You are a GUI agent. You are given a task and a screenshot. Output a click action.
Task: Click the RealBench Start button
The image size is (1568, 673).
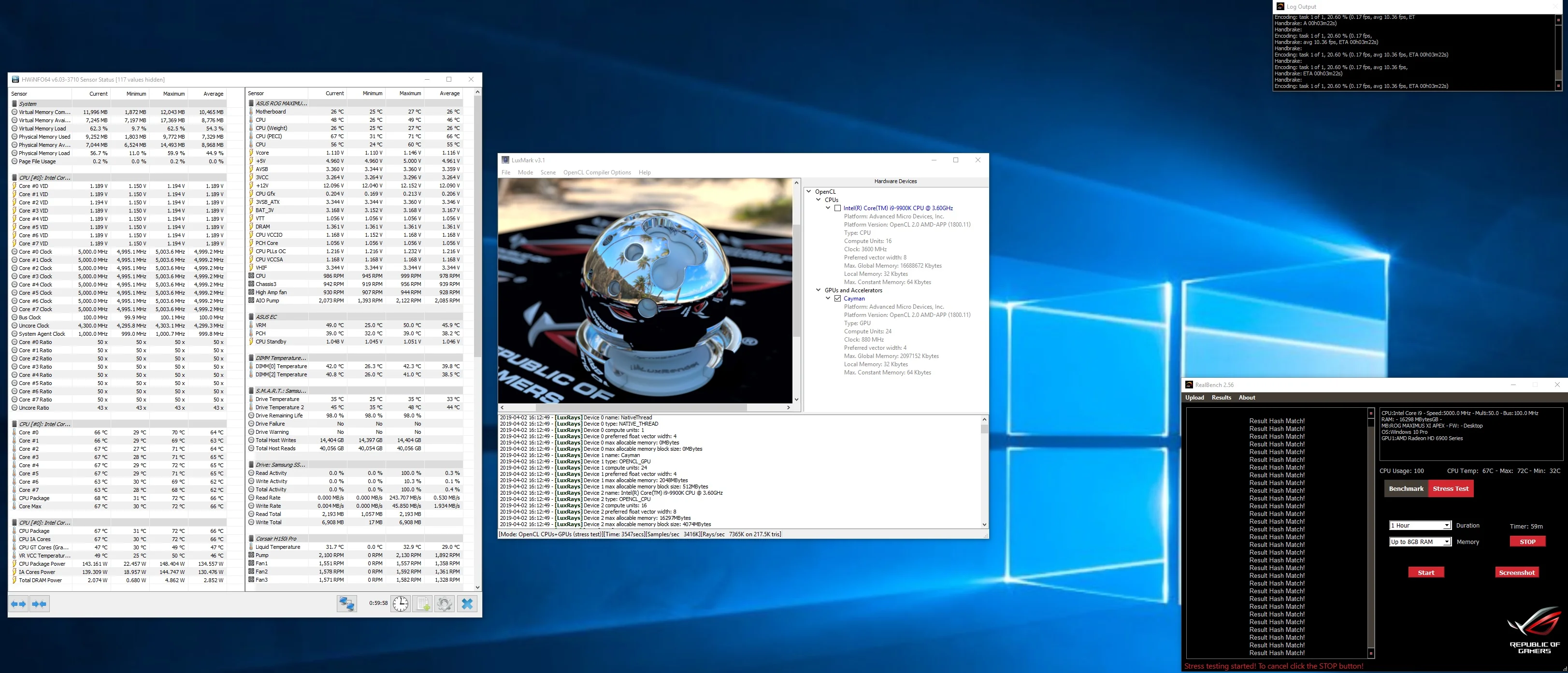coord(1425,573)
